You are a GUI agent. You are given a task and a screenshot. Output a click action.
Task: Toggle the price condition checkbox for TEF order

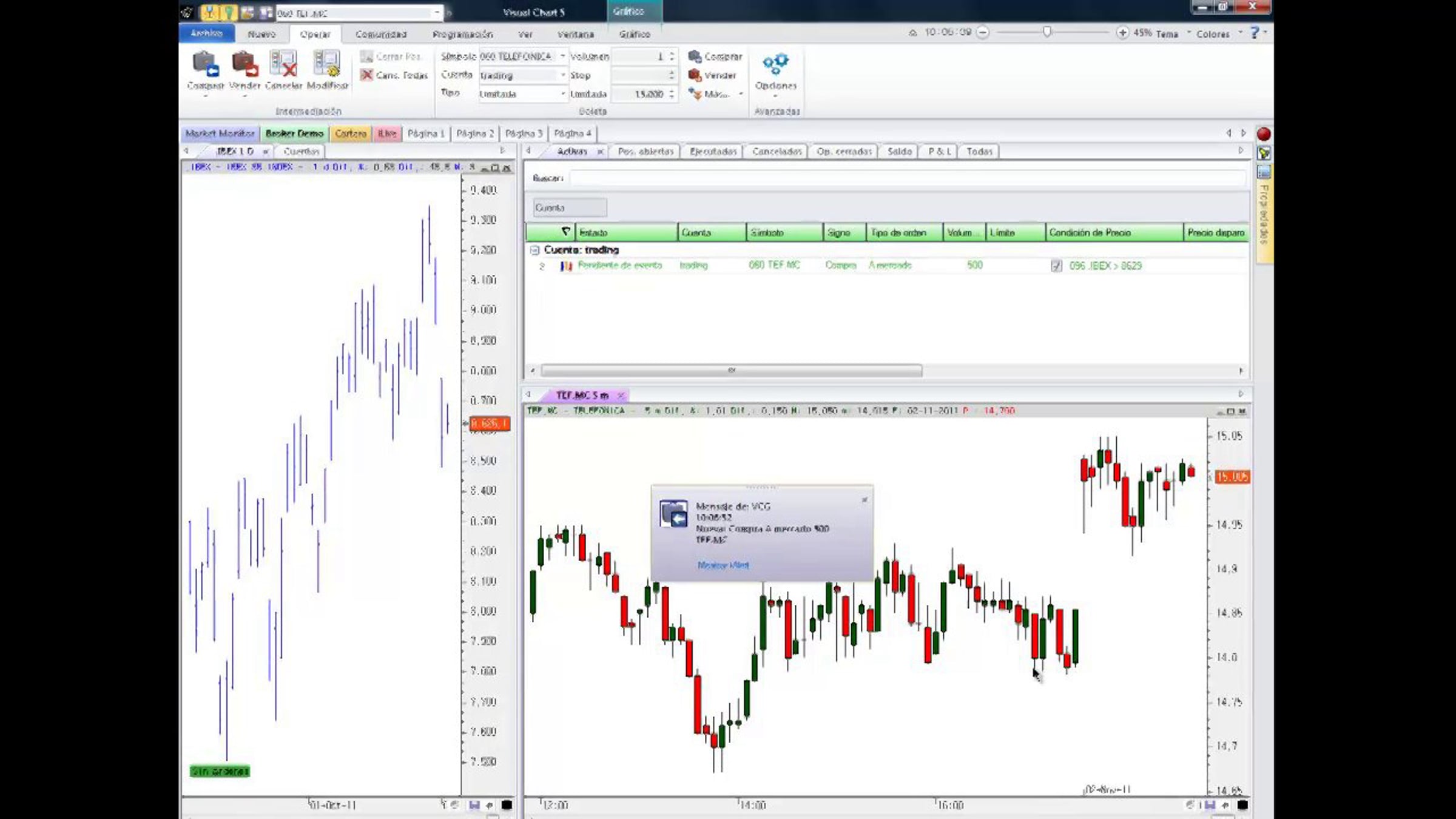pos(1056,266)
